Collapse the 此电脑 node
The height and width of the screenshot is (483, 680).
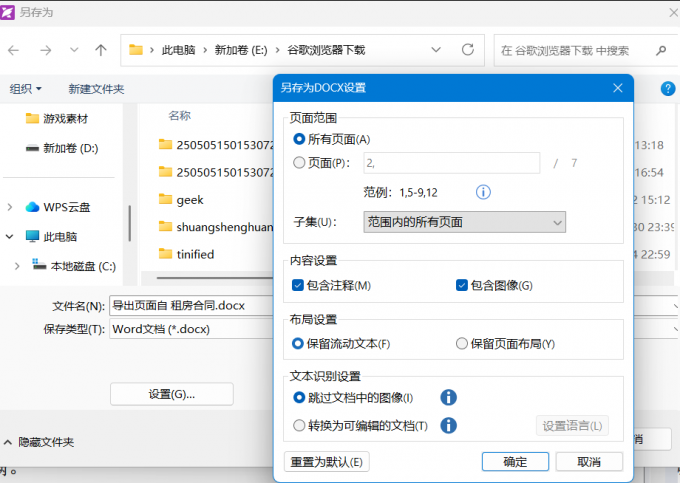pyautogui.click(x=10, y=237)
